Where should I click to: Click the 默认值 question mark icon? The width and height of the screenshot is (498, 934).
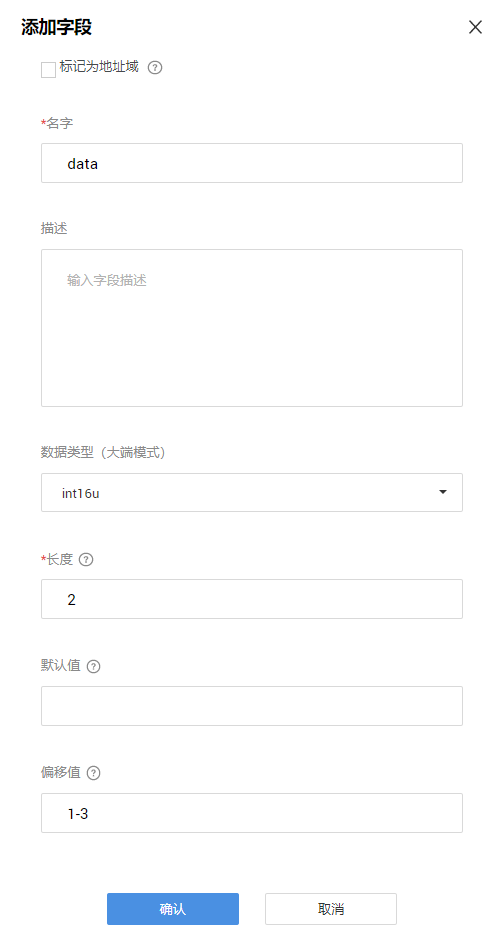click(94, 667)
